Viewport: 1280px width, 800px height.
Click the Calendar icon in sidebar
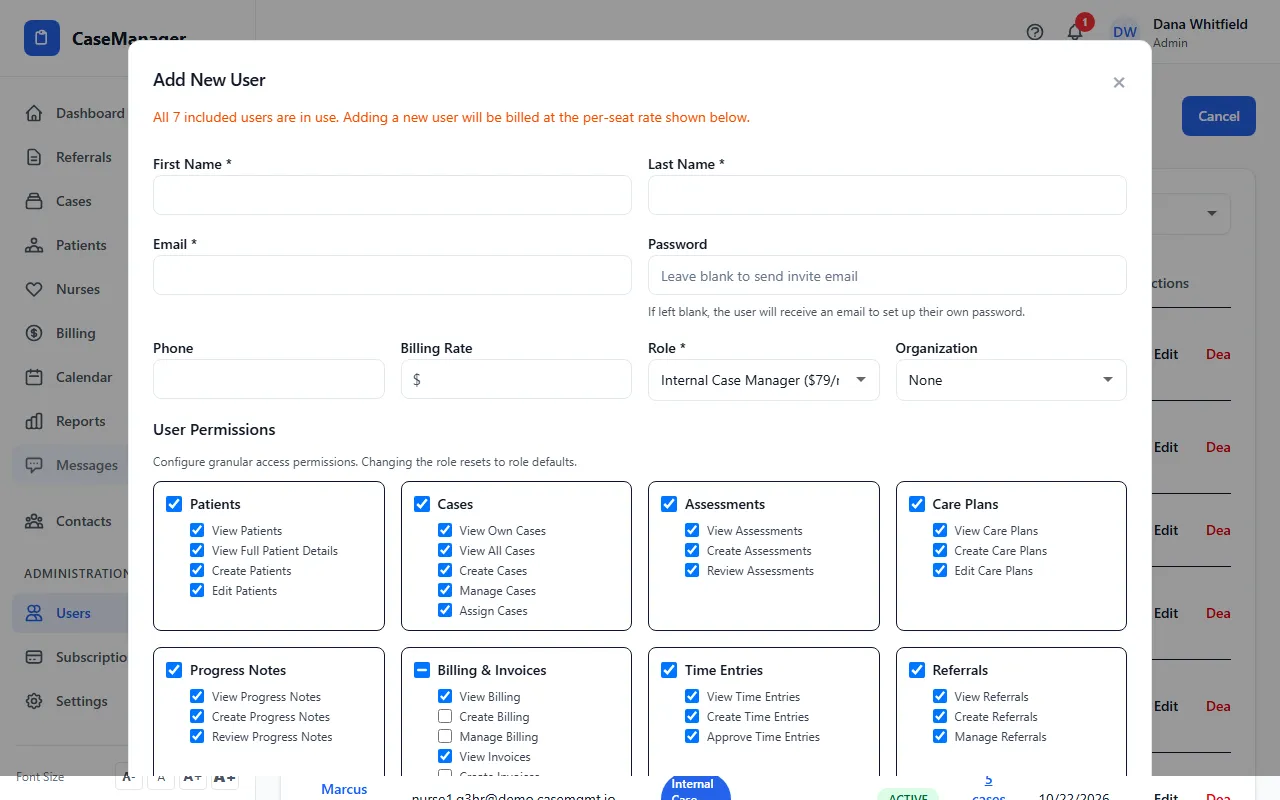(x=34, y=377)
